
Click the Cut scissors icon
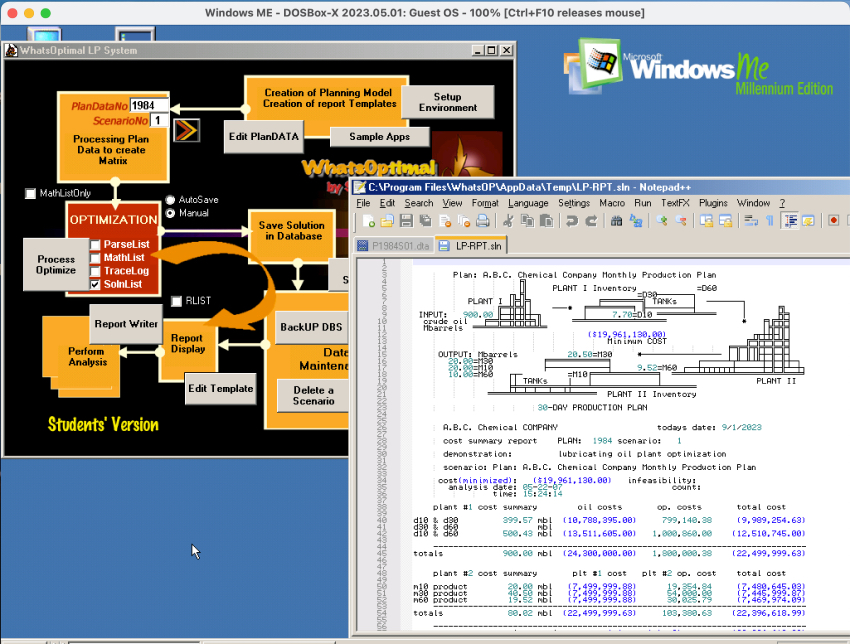point(508,221)
